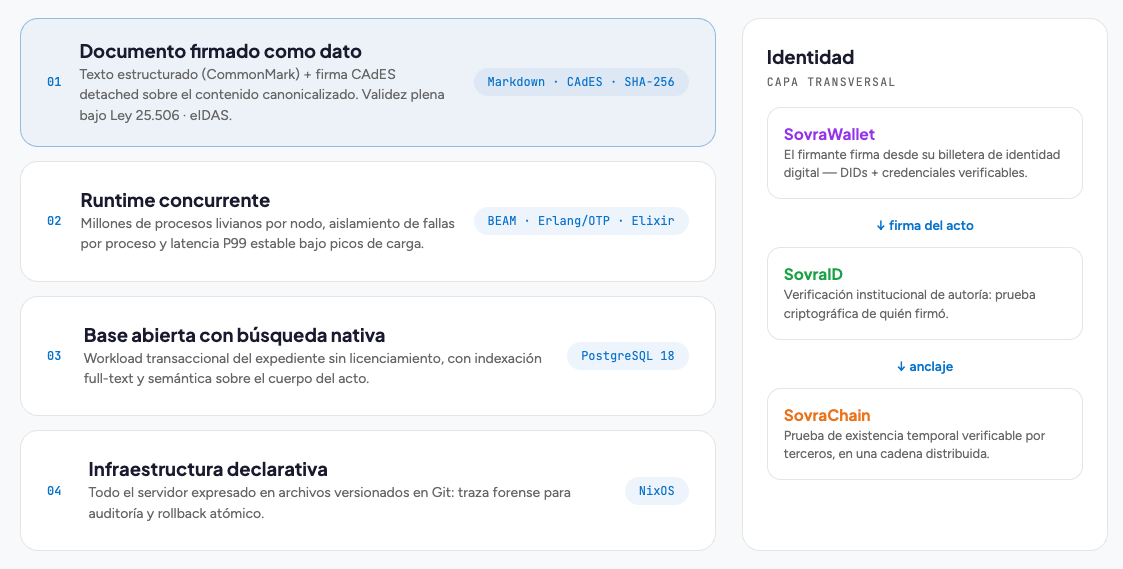Click the anclaje arrow label
1123x569 pixels.
pyautogui.click(x=925, y=367)
